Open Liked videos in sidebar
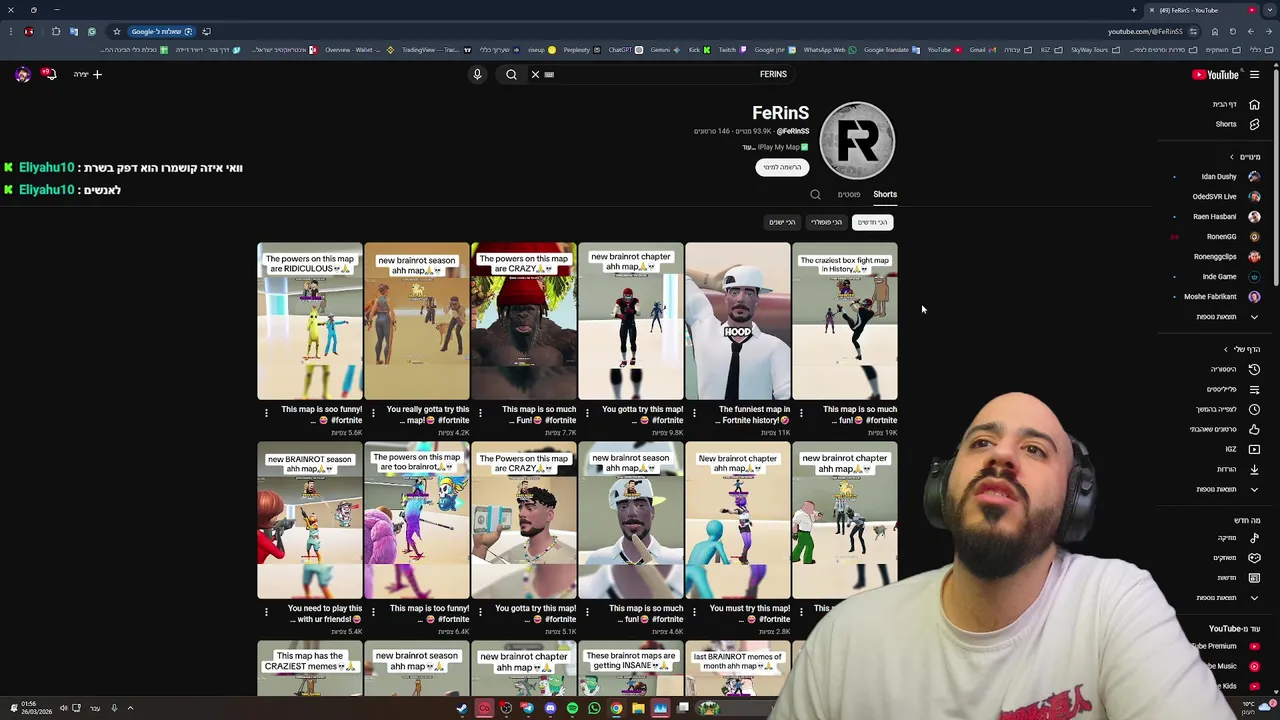The width and height of the screenshot is (1280, 720). point(1225,429)
